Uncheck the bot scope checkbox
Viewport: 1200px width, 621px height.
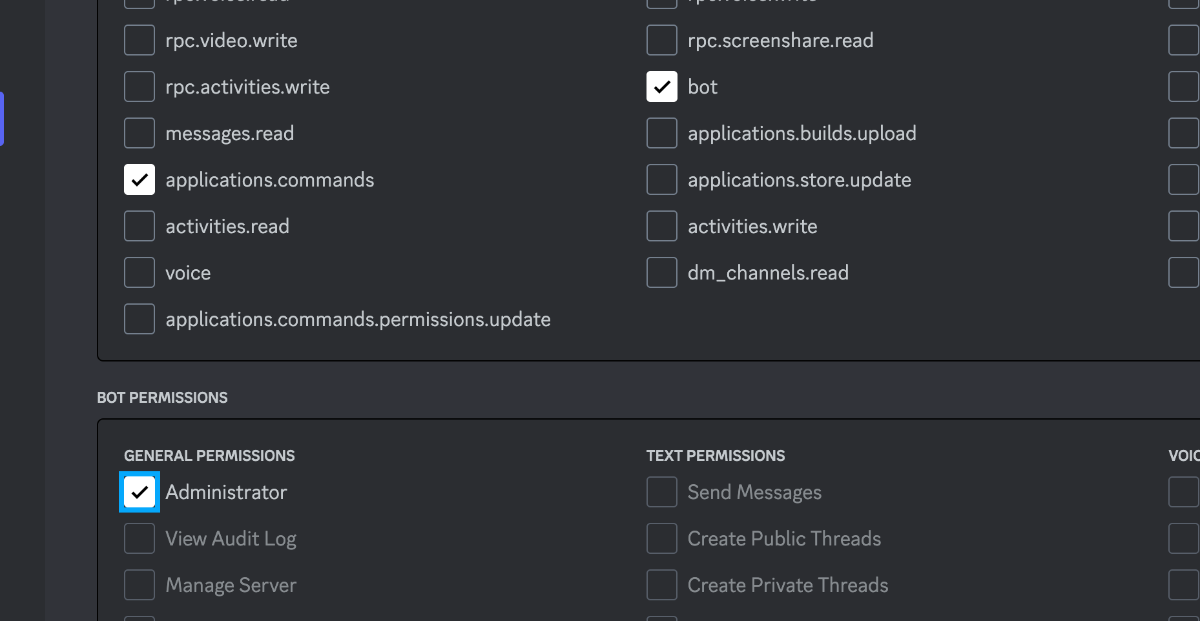click(x=662, y=87)
